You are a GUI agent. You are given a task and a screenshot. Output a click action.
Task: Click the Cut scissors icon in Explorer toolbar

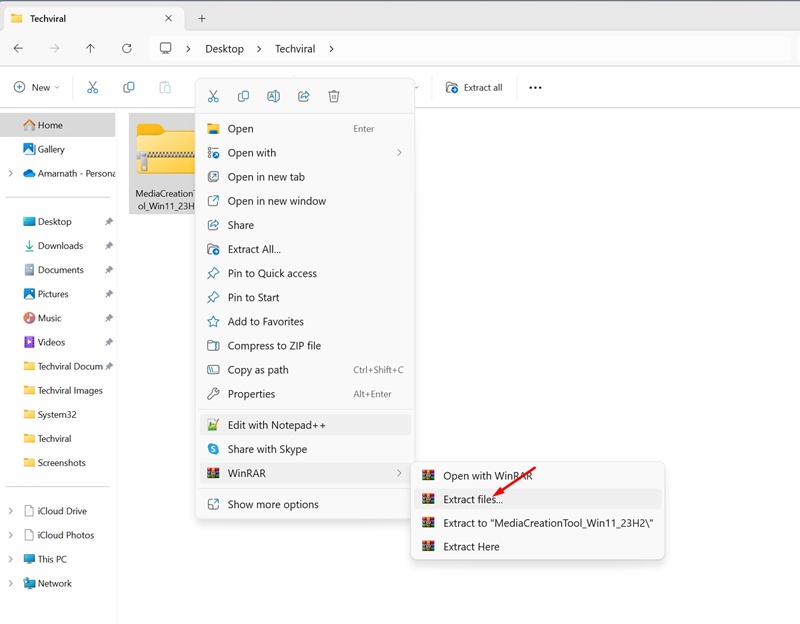[x=92, y=87]
